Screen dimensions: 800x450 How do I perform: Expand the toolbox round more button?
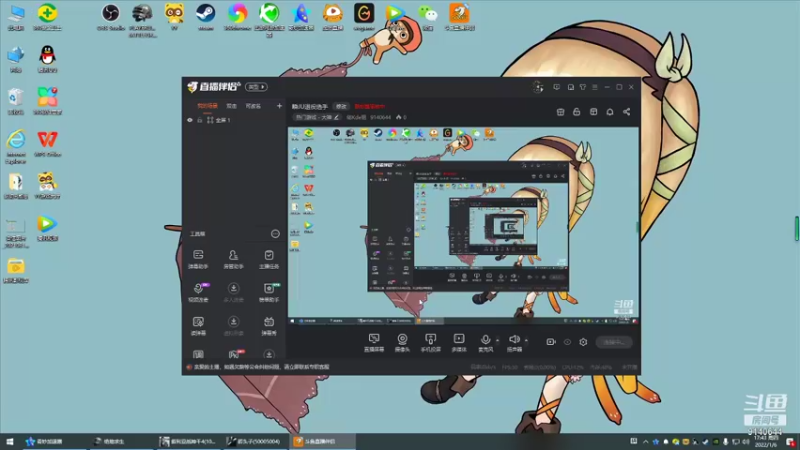[275, 234]
